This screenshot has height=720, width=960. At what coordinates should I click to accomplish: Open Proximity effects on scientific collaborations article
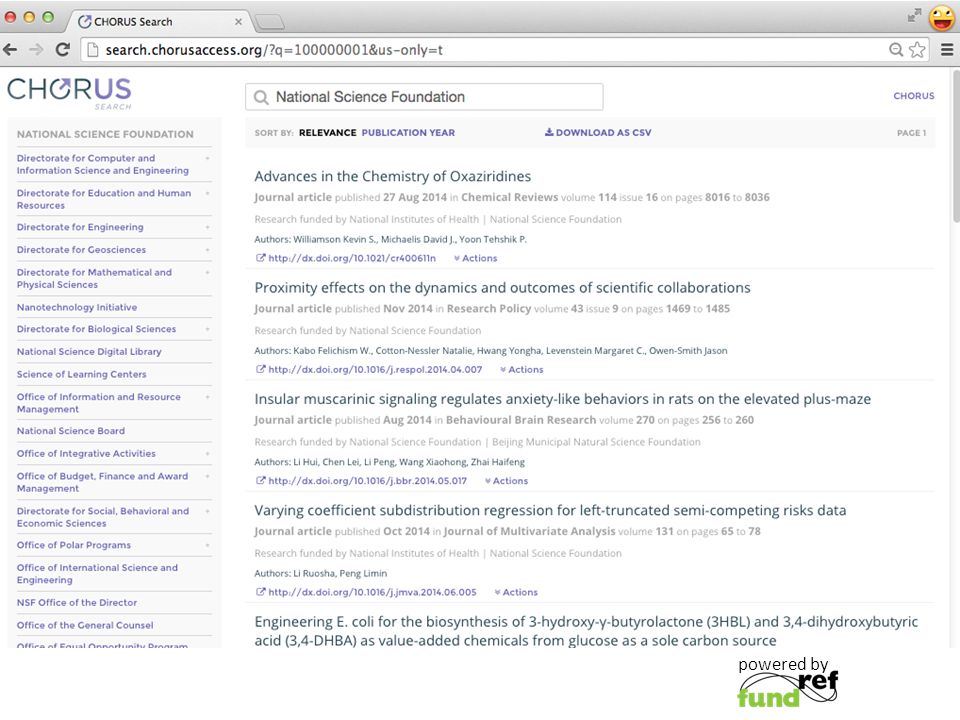click(x=502, y=288)
